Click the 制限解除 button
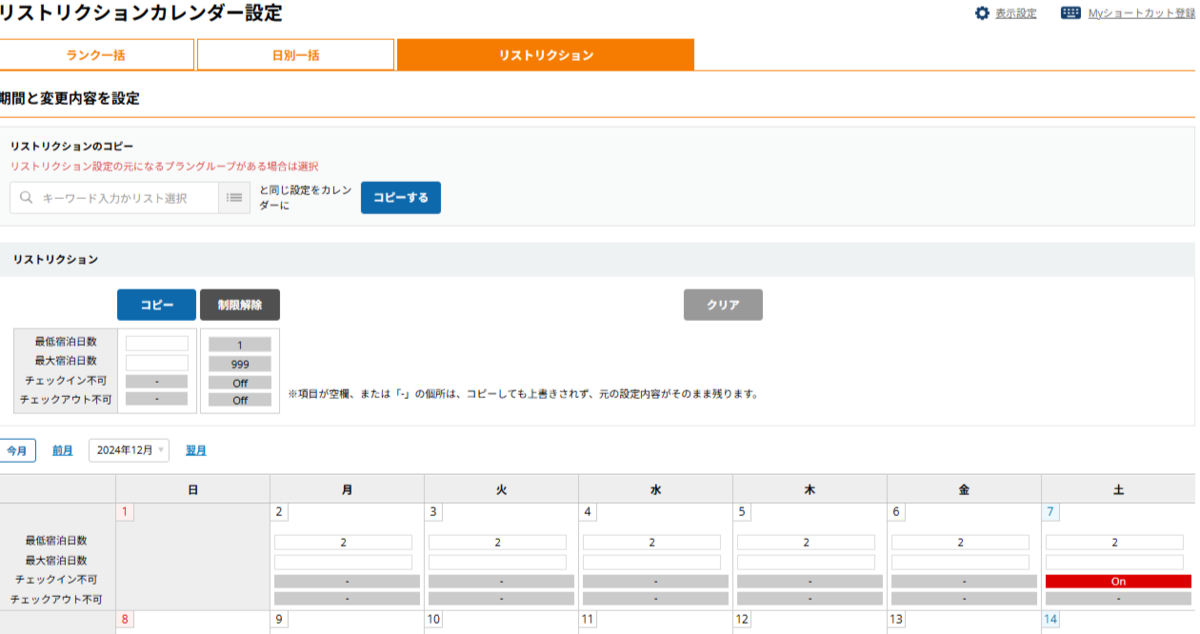Image resolution: width=1200 pixels, height=634 pixels. [x=240, y=305]
